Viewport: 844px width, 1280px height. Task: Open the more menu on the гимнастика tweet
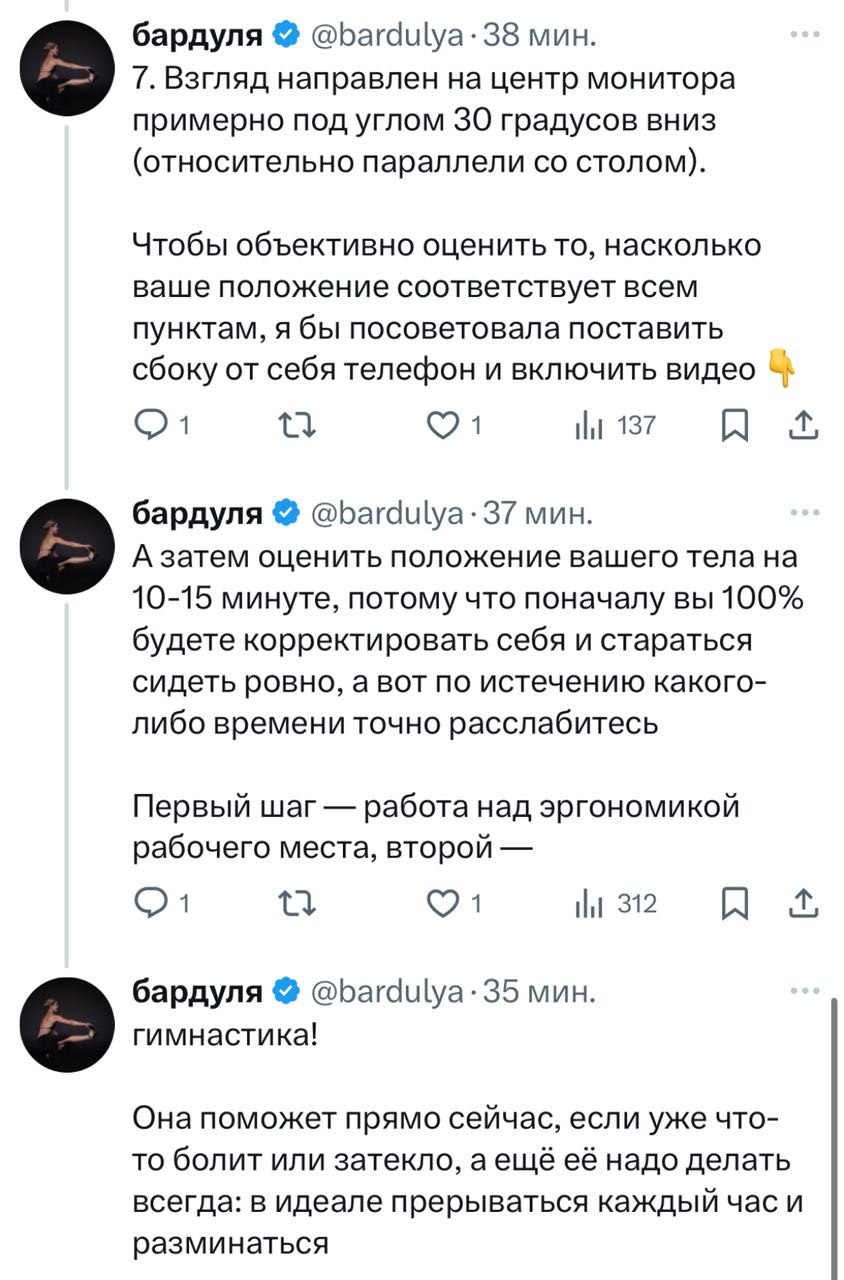804,991
